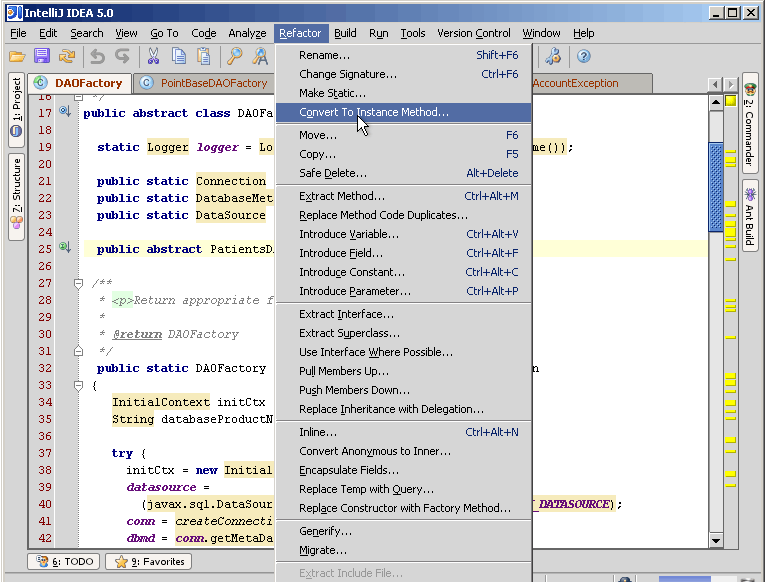The image size is (766, 582).
Task: Select Convert To Instance Method
Action: 404,112
